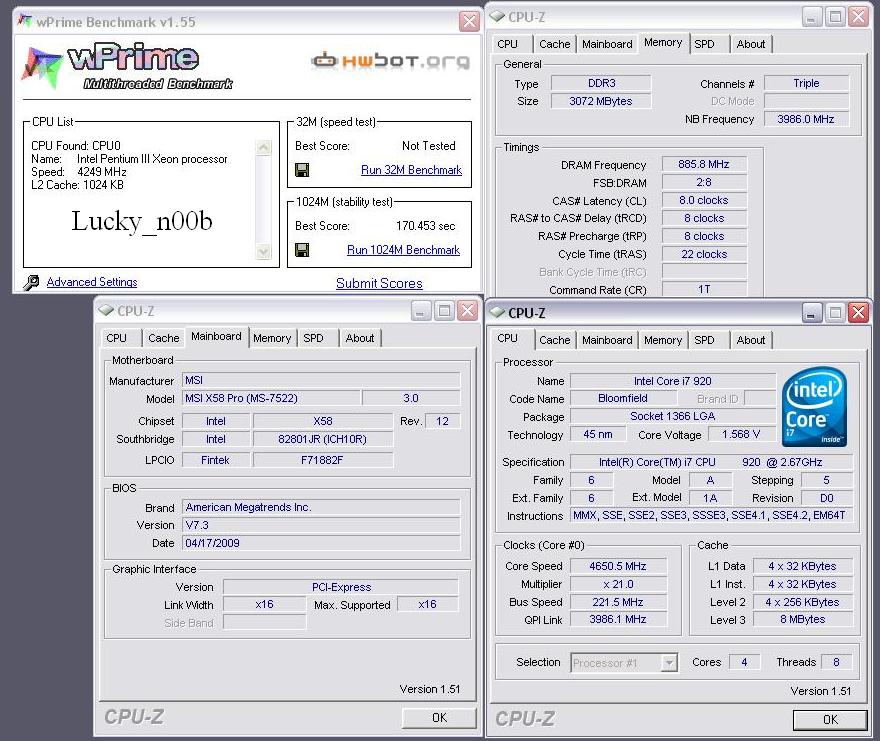Close the Mainboard CPU-Z window
880x741 pixels.
pos(467,310)
